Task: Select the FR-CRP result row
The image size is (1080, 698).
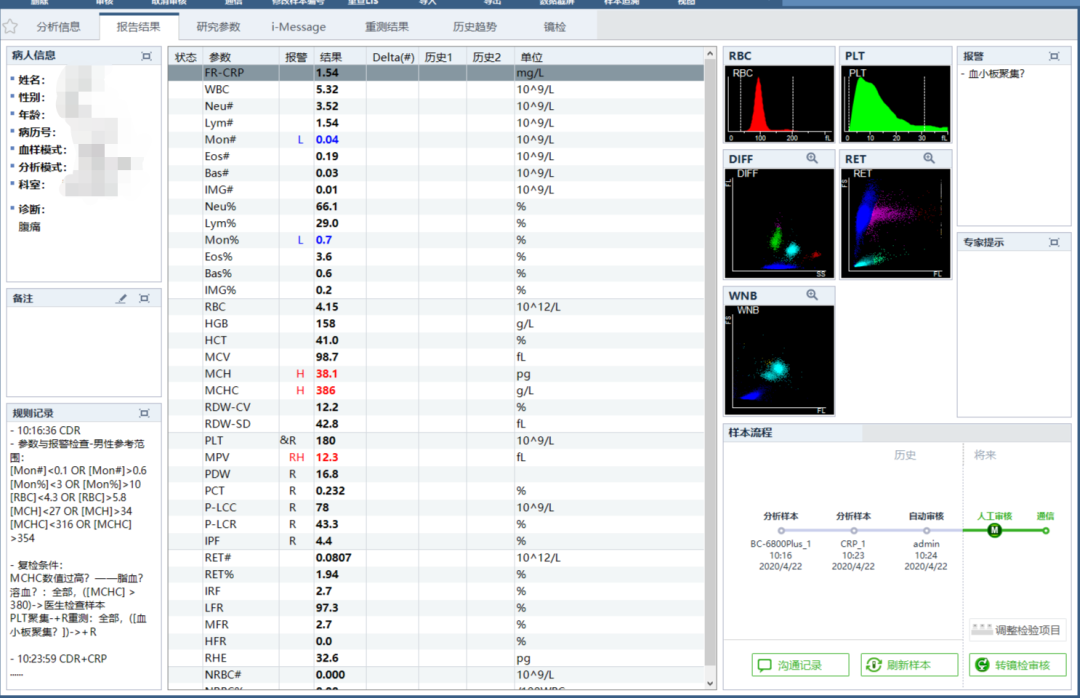Action: click(436, 72)
